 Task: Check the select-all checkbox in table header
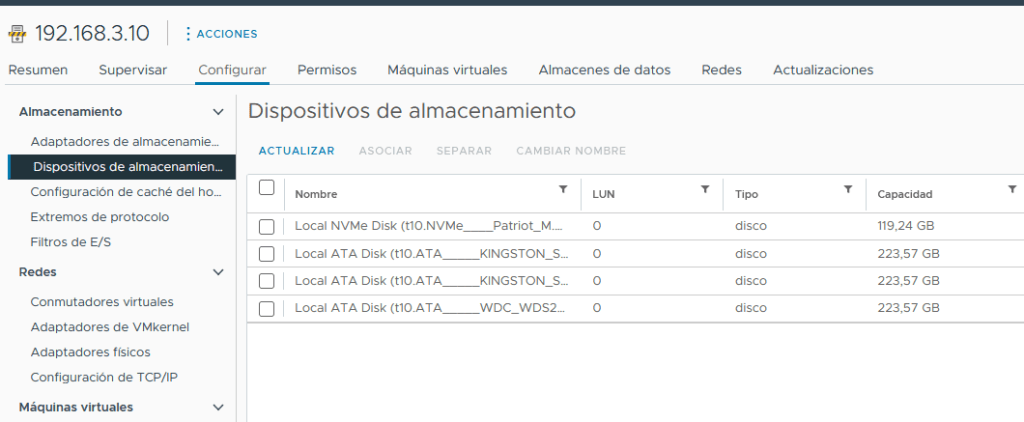click(x=266, y=187)
